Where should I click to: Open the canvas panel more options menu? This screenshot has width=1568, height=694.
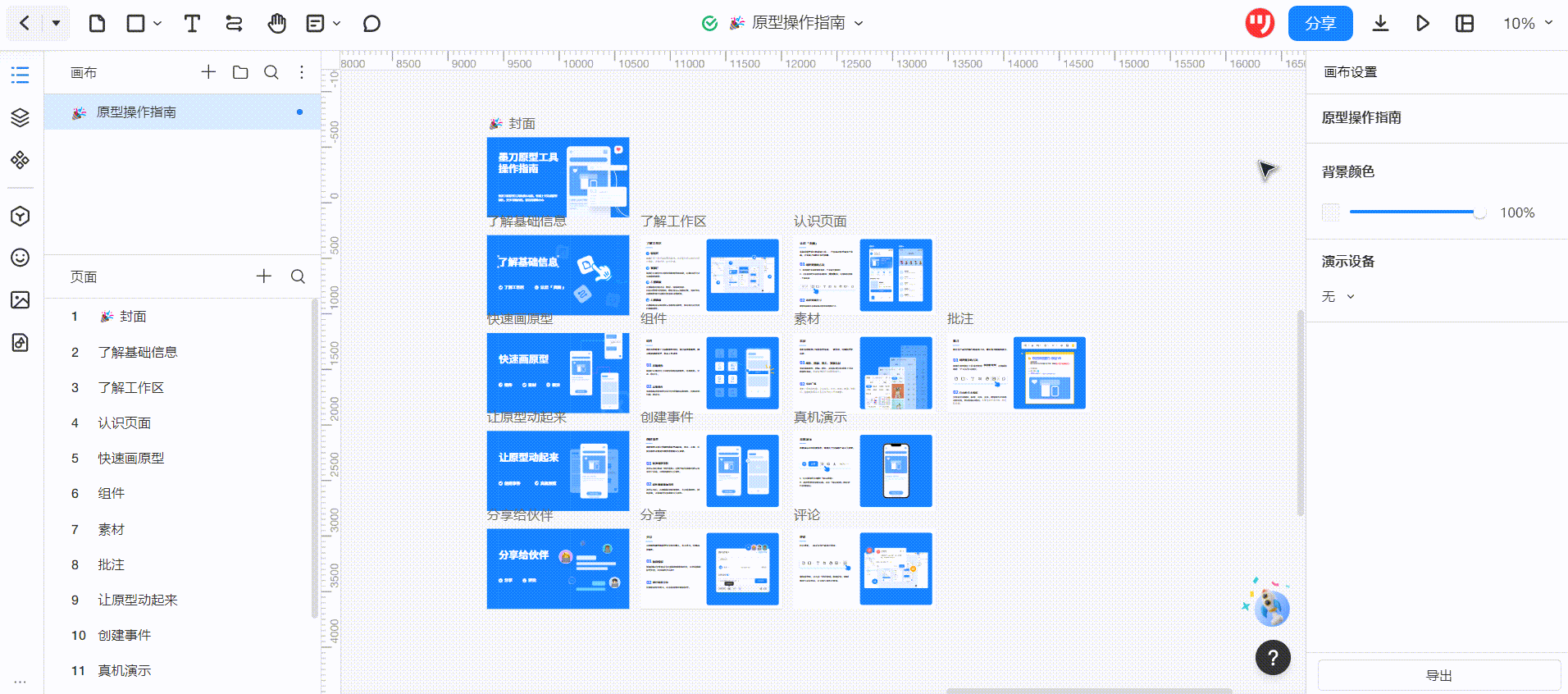click(x=302, y=72)
